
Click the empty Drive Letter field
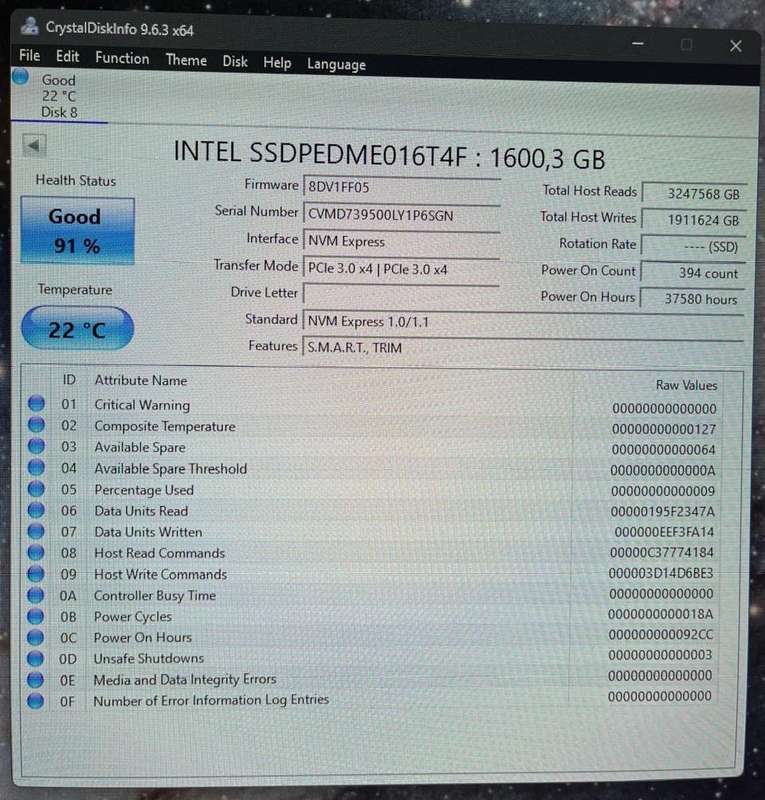402,294
